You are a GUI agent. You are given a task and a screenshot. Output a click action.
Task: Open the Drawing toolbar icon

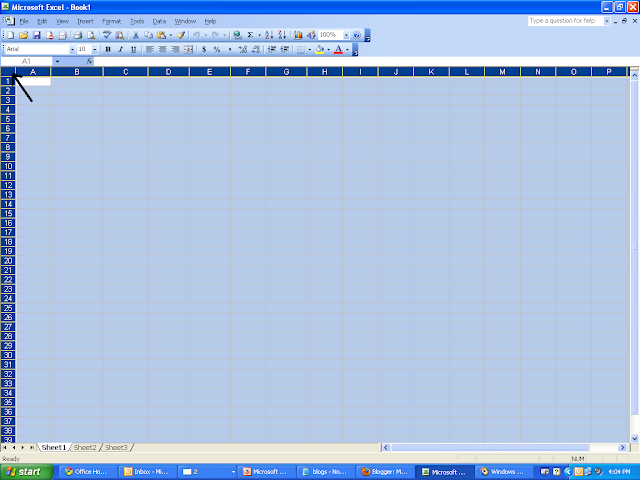(x=311, y=35)
